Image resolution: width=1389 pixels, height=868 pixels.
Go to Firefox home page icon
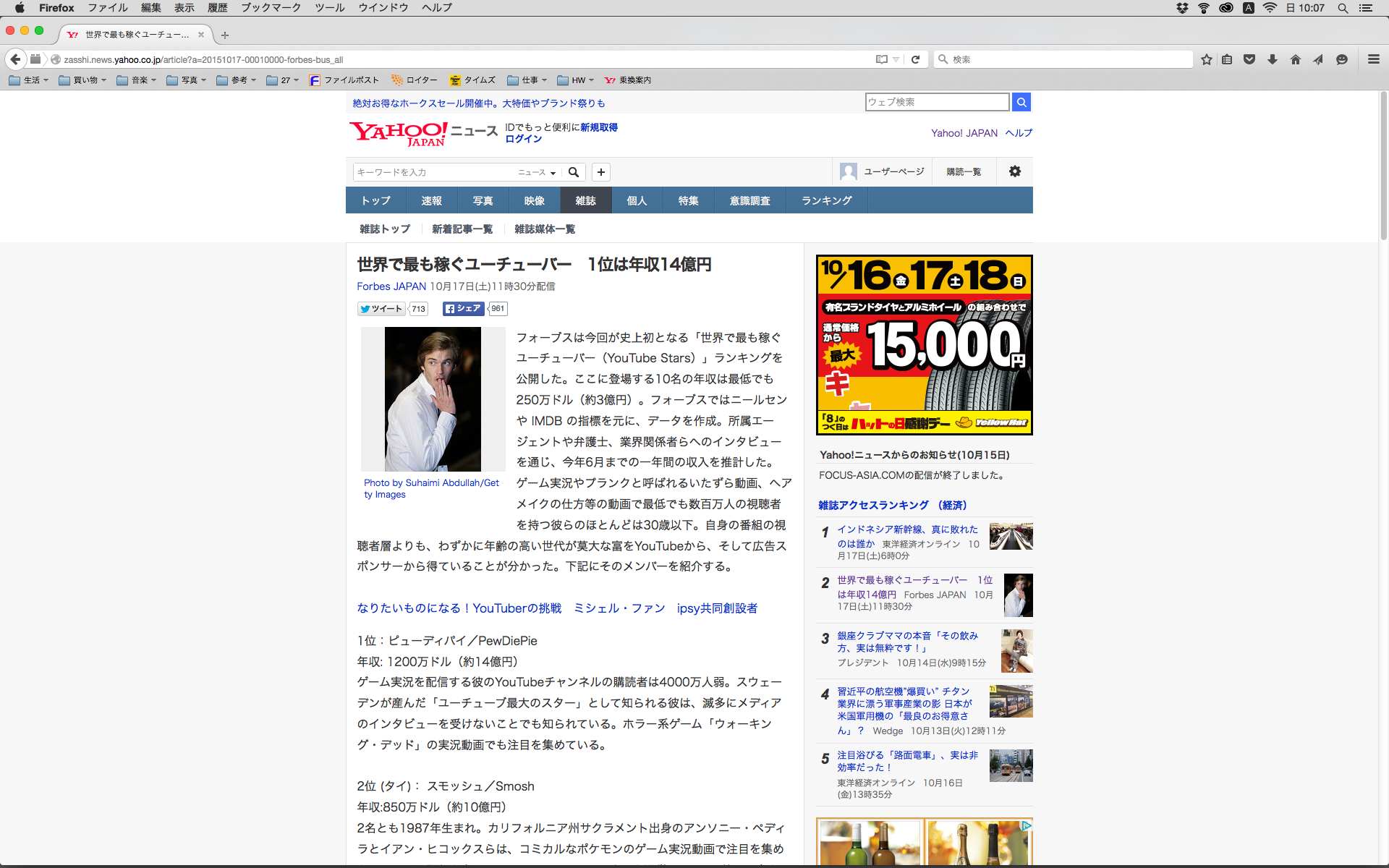click(x=1295, y=59)
